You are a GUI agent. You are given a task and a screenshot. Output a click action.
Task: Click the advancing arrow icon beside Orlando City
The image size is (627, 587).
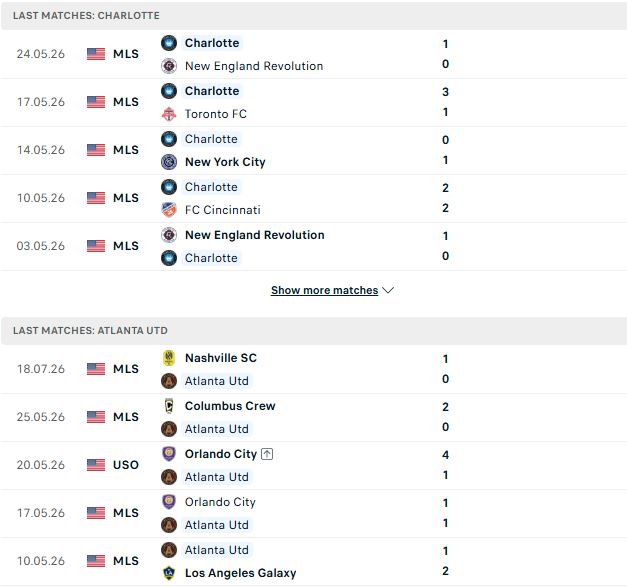pos(267,454)
